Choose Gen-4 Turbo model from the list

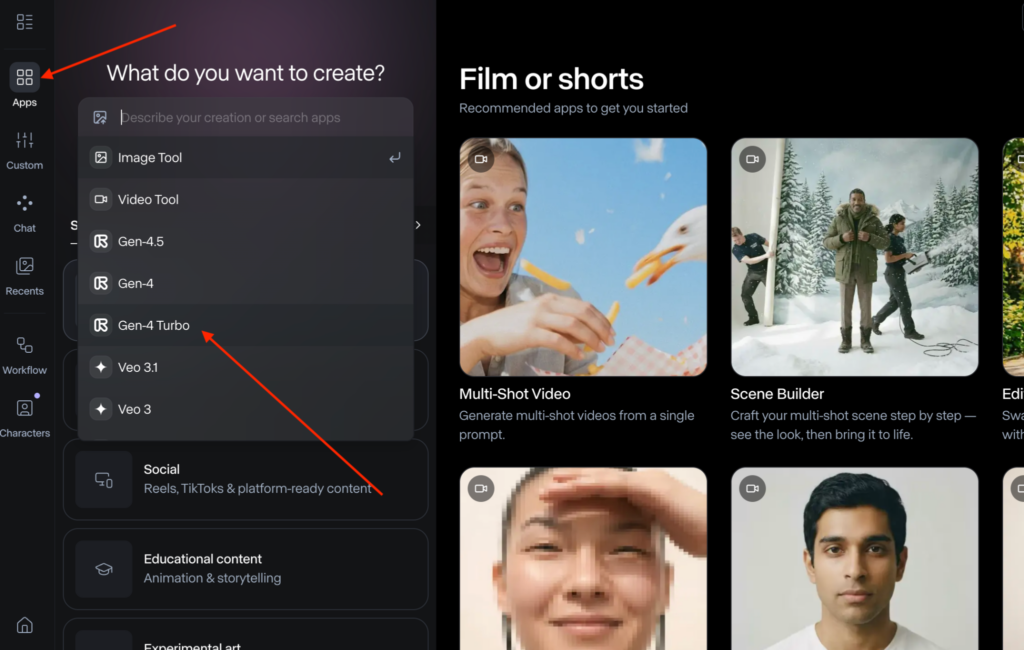pyautogui.click(x=246, y=325)
